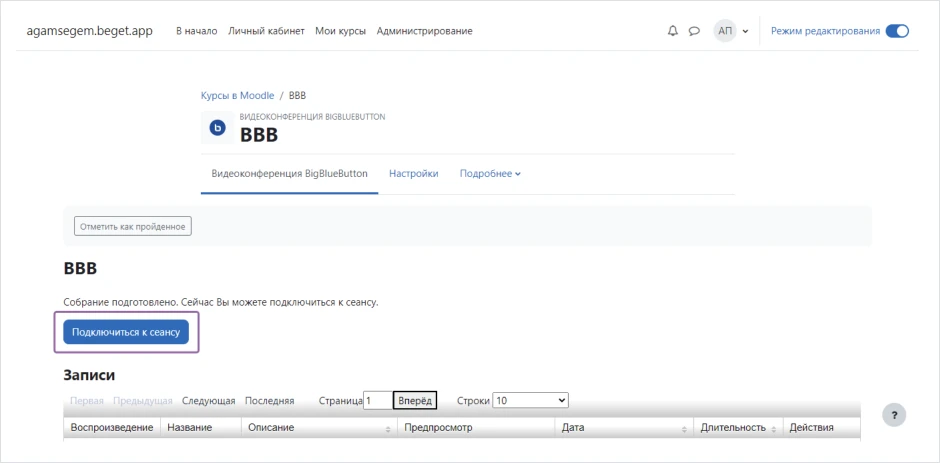Switch to the Настройки tab
The width and height of the screenshot is (940, 463).
coord(414,174)
